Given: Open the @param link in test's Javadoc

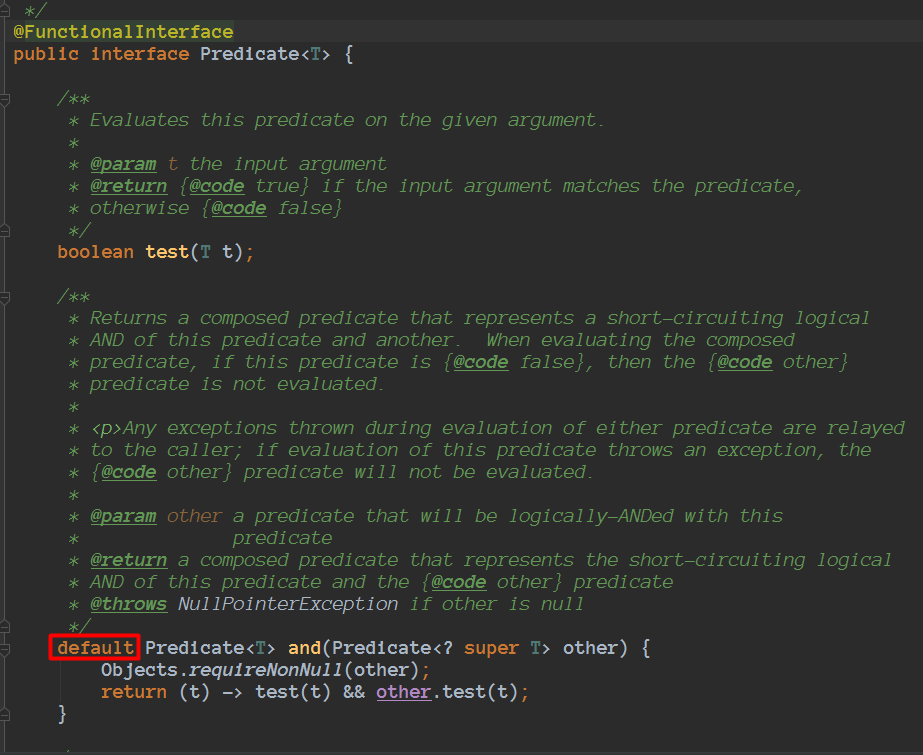Looking at the screenshot, I should 123,163.
